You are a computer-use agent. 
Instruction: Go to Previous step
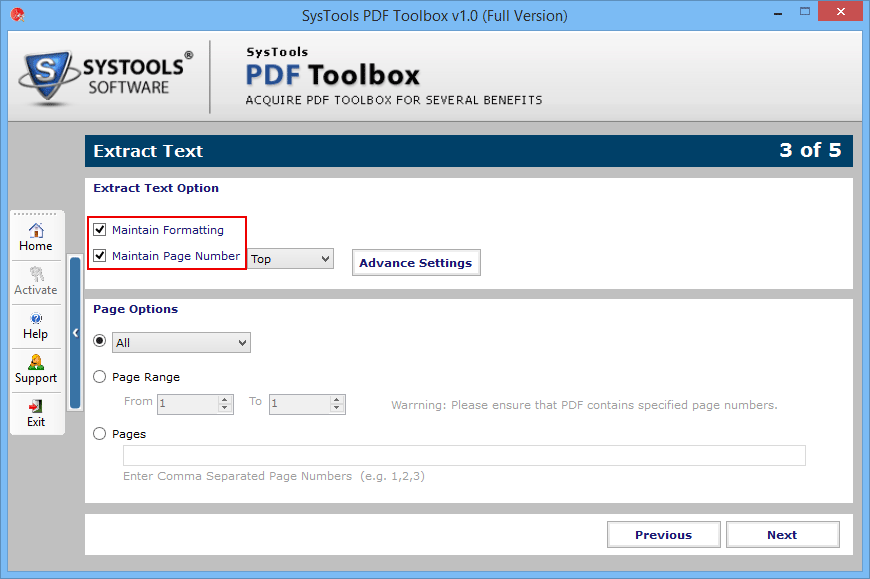coord(662,535)
